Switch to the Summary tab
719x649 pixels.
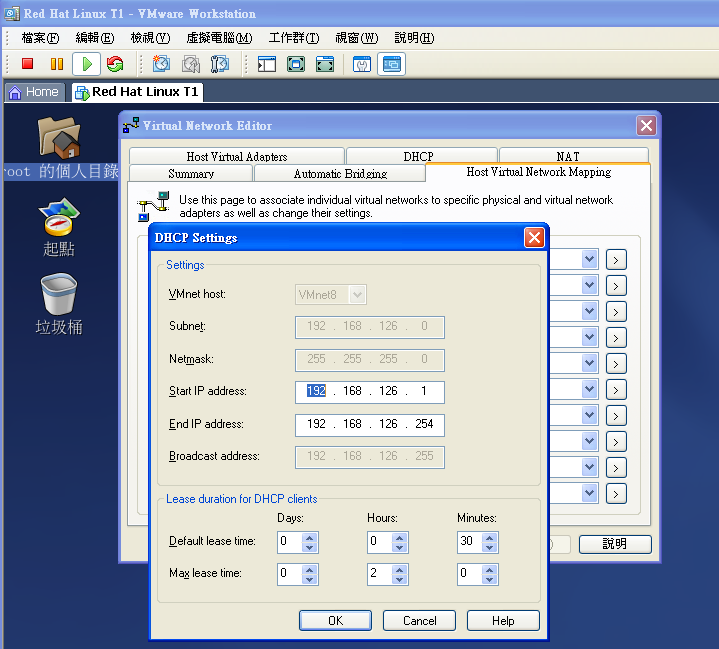191,173
